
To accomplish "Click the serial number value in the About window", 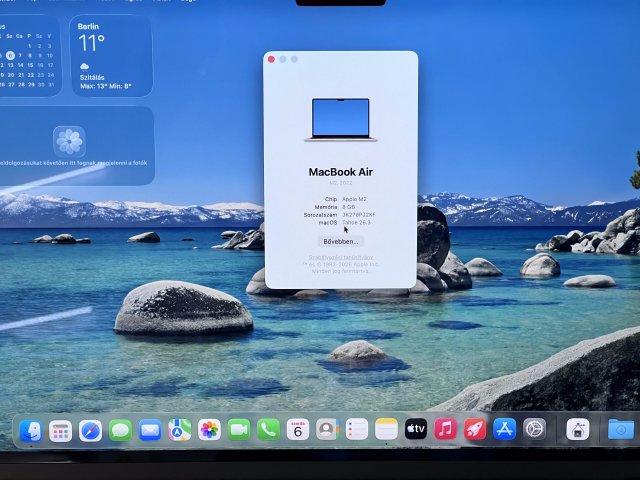I will [358, 215].
